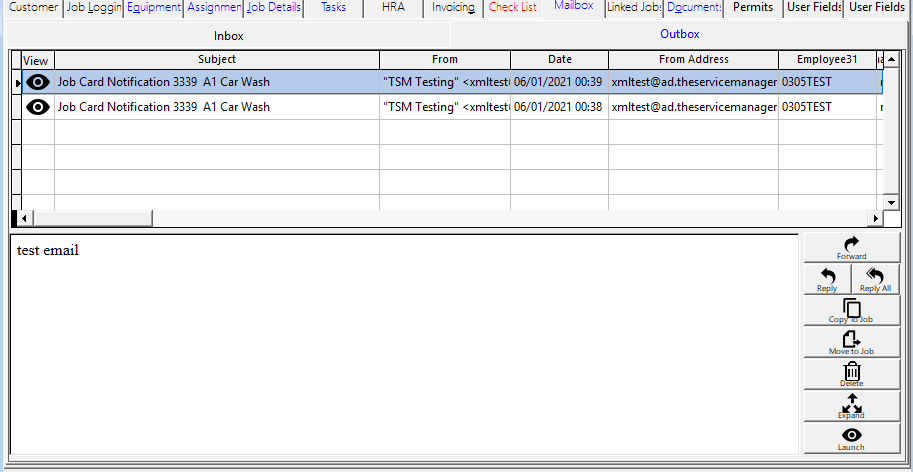Image resolution: width=913 pixels, height=472 pixels.
Task: Delete the email using trash icon
Action: 851,374
